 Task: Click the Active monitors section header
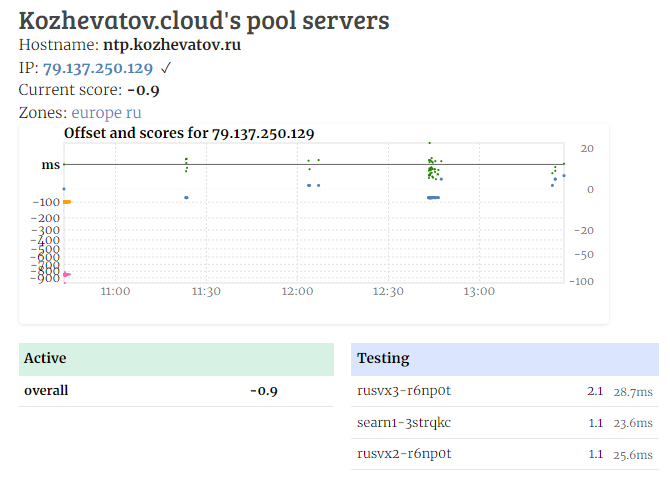tap(176, 359)
